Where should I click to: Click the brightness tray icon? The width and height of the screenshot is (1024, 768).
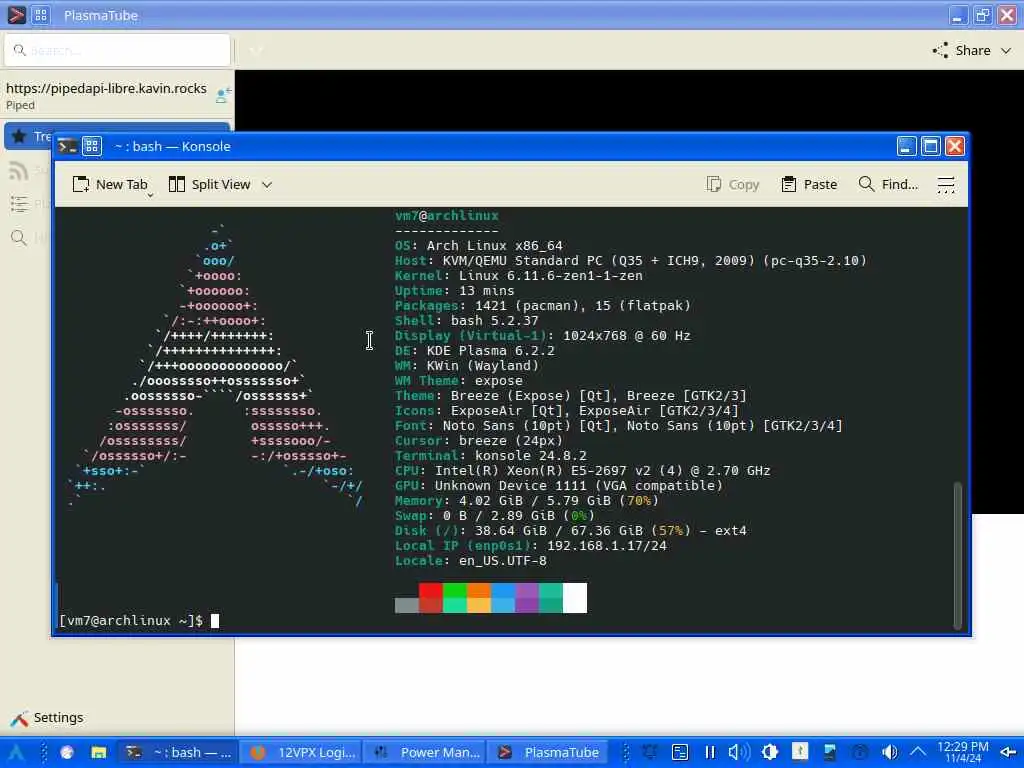tap(769, 752)
